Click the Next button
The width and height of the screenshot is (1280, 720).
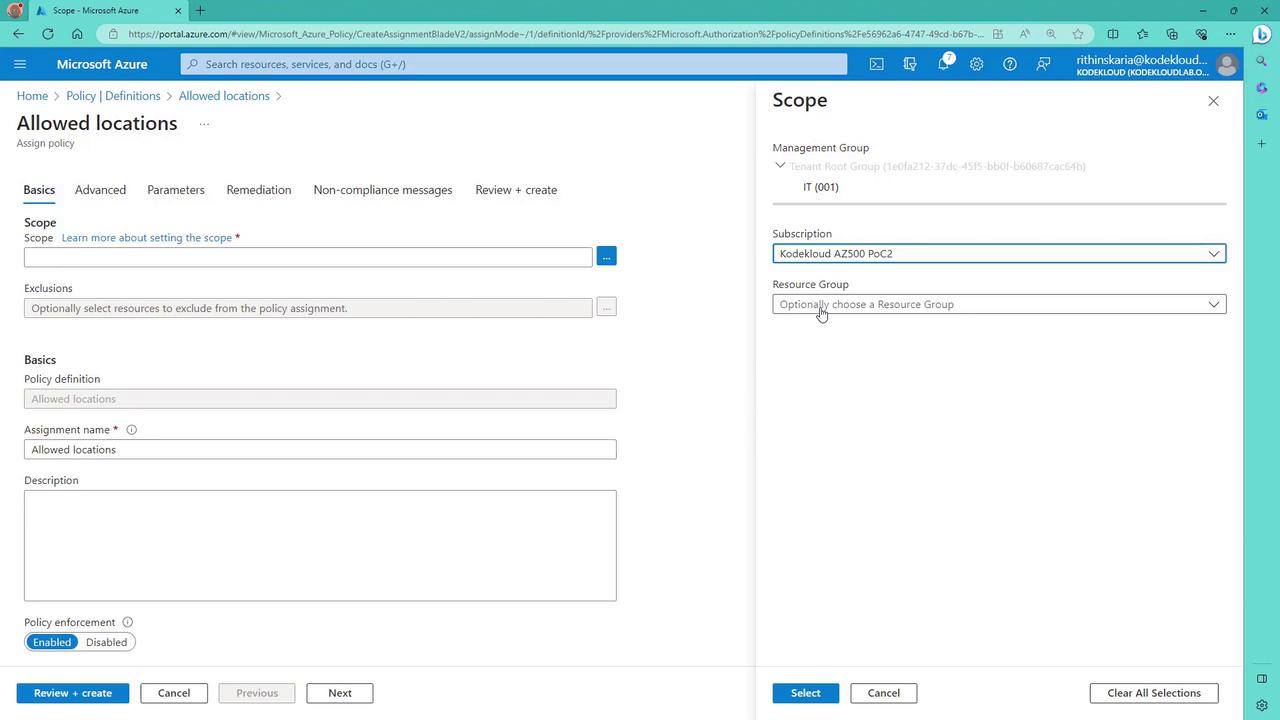coord(340,693)
